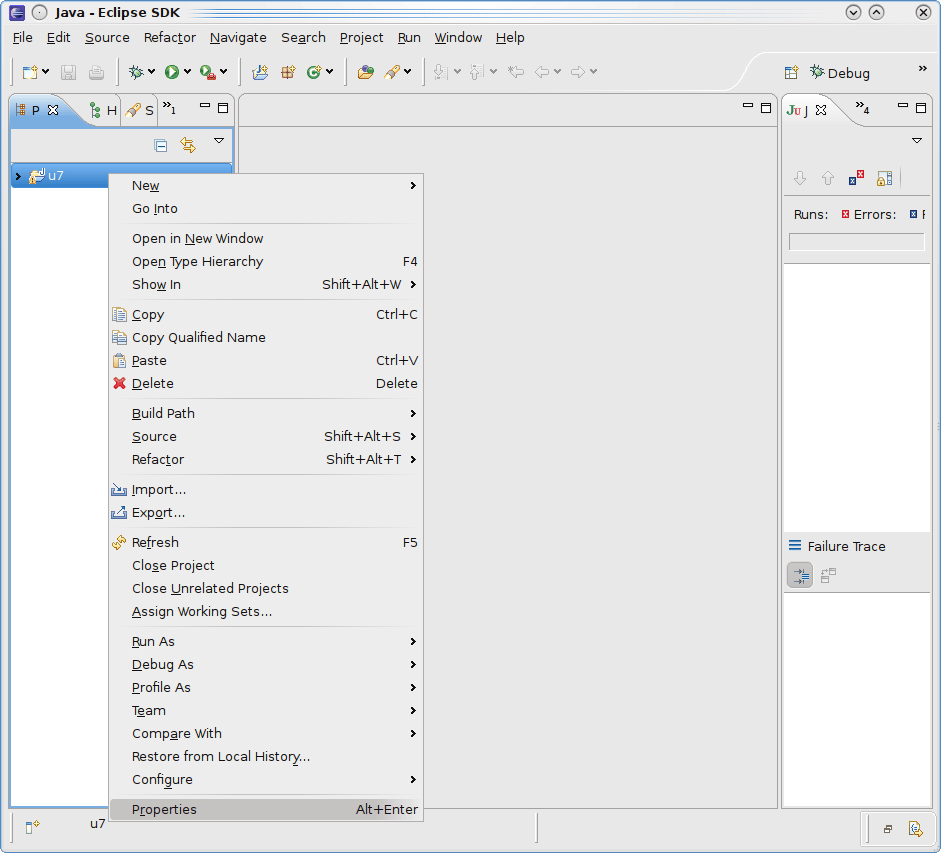Show hidden tabs in the JUnit view stack
The image size is (941, 853).
(x=862, y=107)
